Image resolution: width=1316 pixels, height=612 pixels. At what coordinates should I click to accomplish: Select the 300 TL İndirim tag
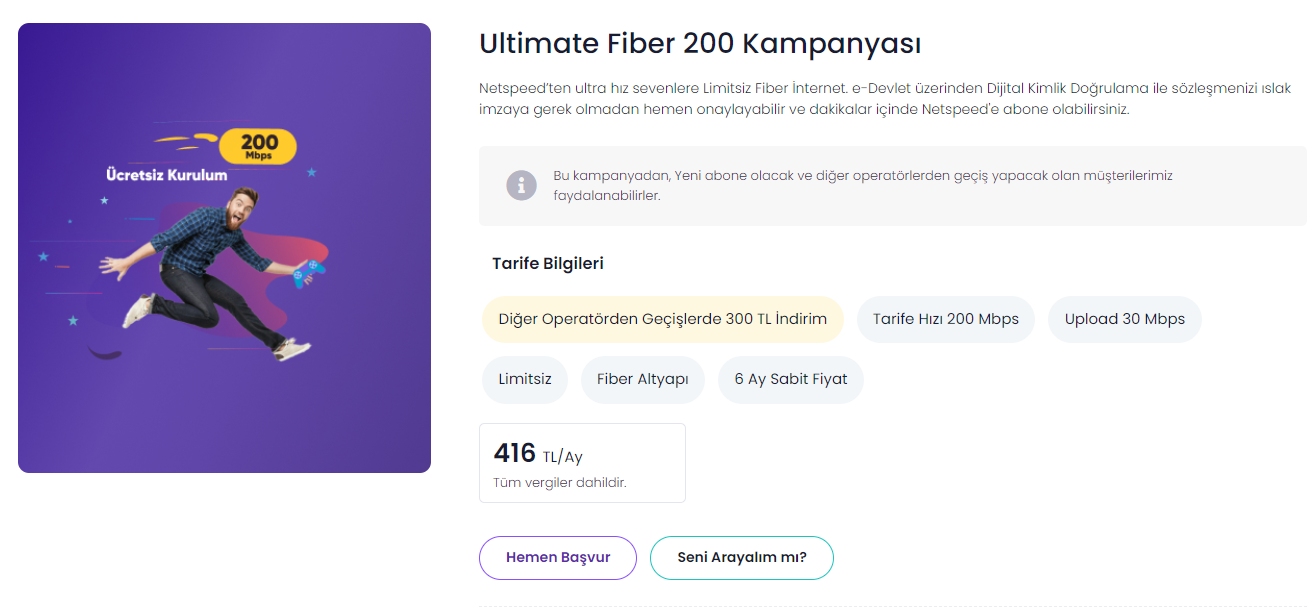pyautogui.click(x=662, y=320)
